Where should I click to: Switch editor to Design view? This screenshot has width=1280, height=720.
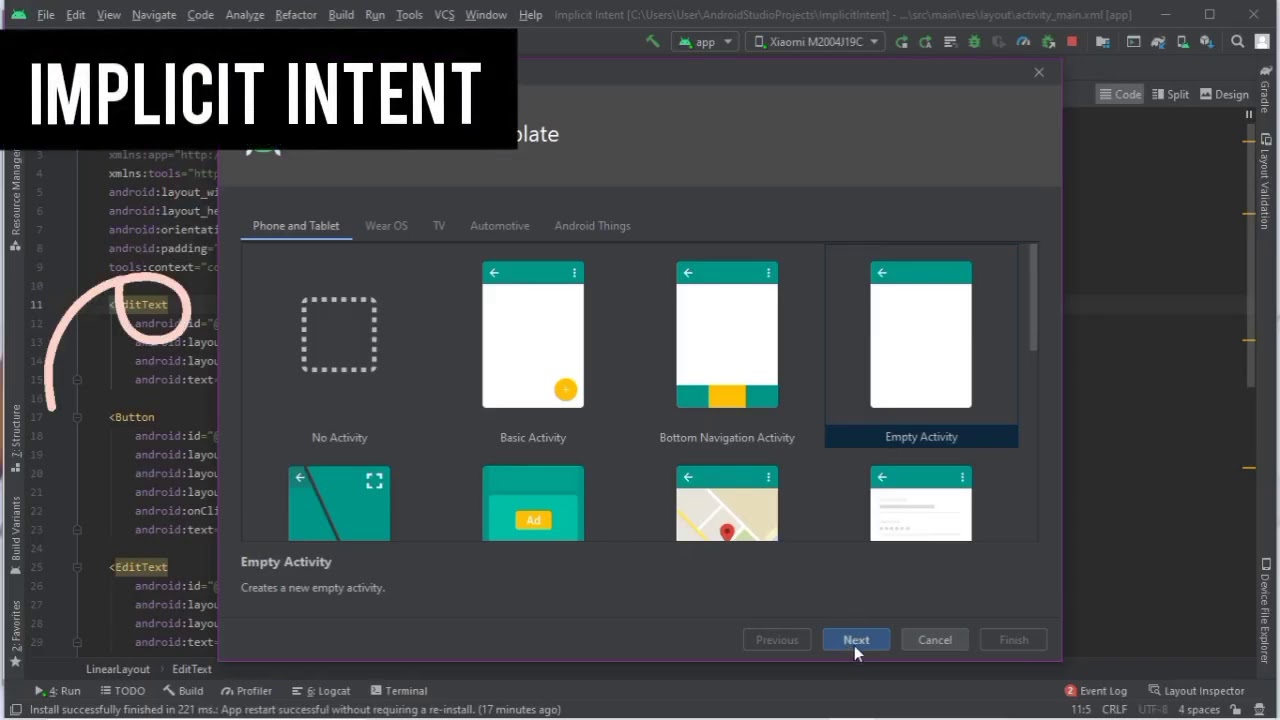pyautogui.click(x=1224, y=94)
